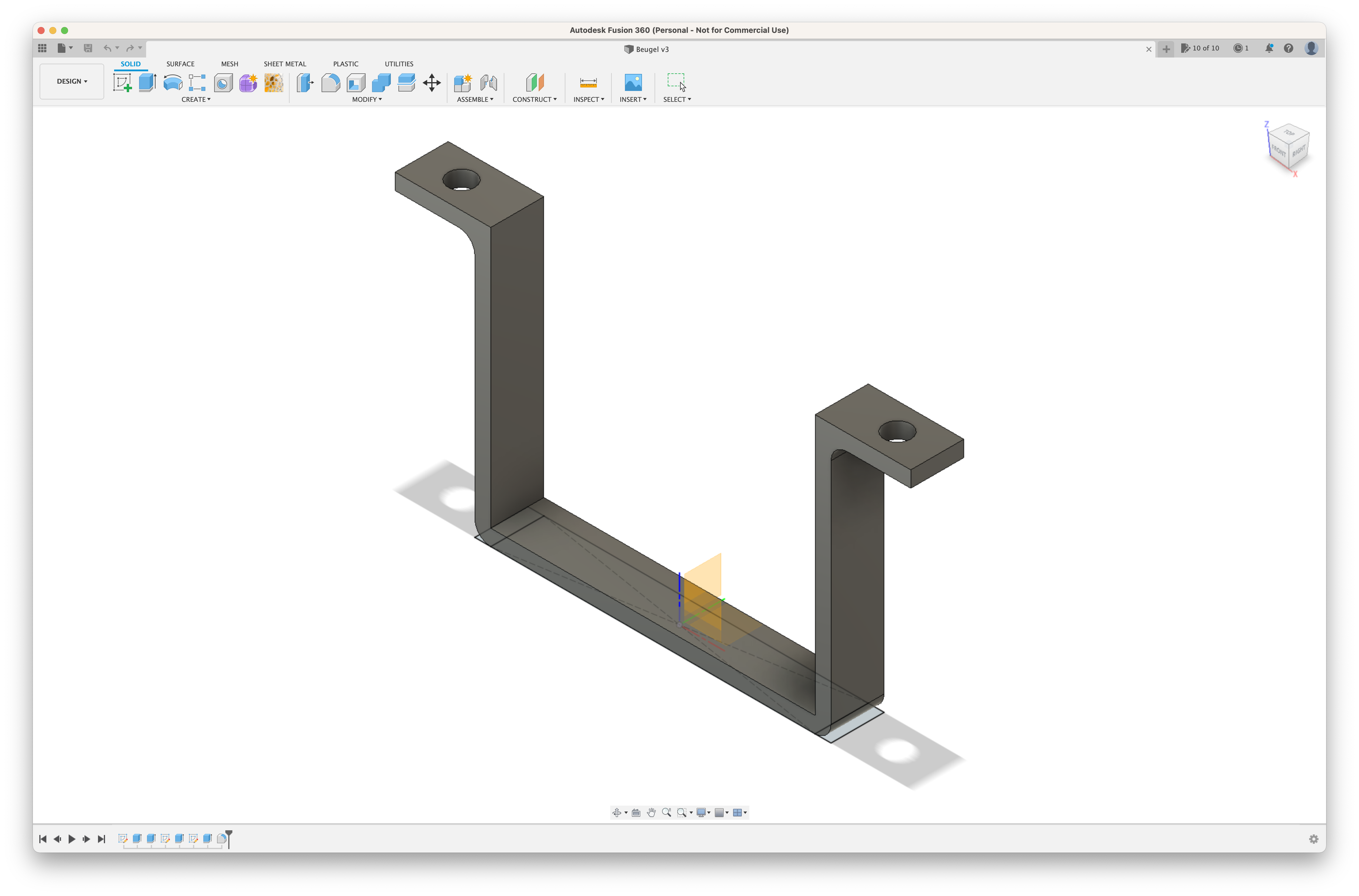Choose the Revolve tool
Image resolution: width=1359 pixels, height=896 pixels.
[x=173, y=83]
